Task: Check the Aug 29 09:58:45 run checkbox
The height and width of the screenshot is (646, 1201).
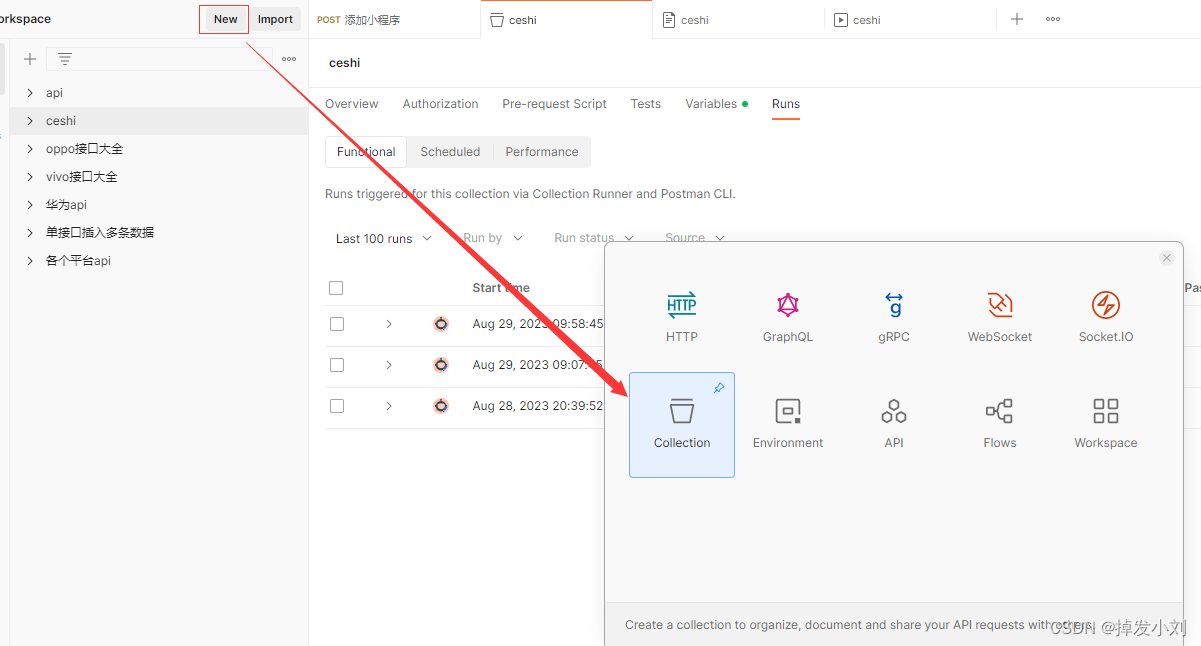Action: (337, 324)
